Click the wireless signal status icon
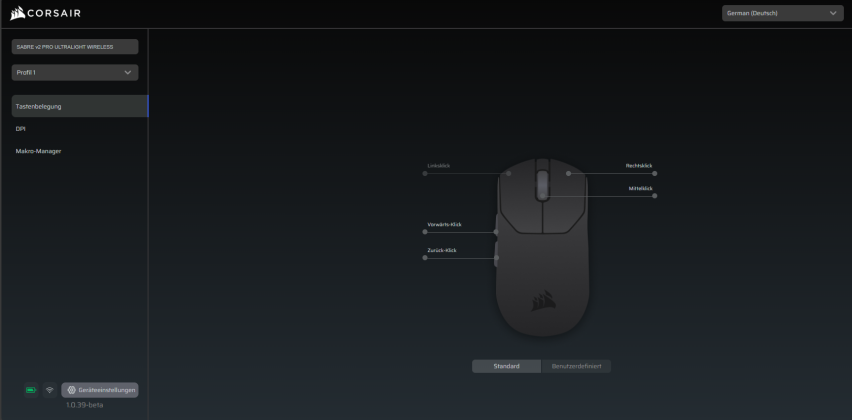 click(50, 390)
